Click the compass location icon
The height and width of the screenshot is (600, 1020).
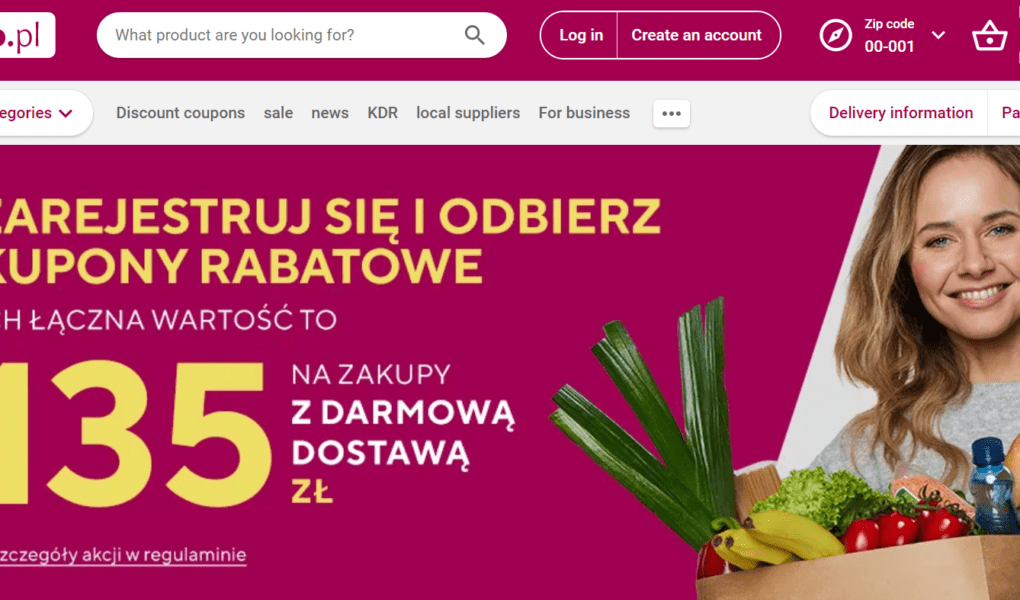[x=835, y=35]
